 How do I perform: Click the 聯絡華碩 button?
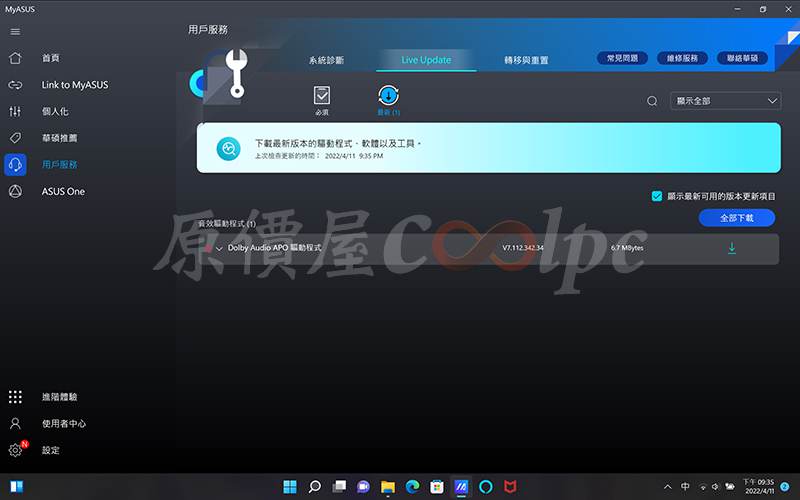click(742, 58)
